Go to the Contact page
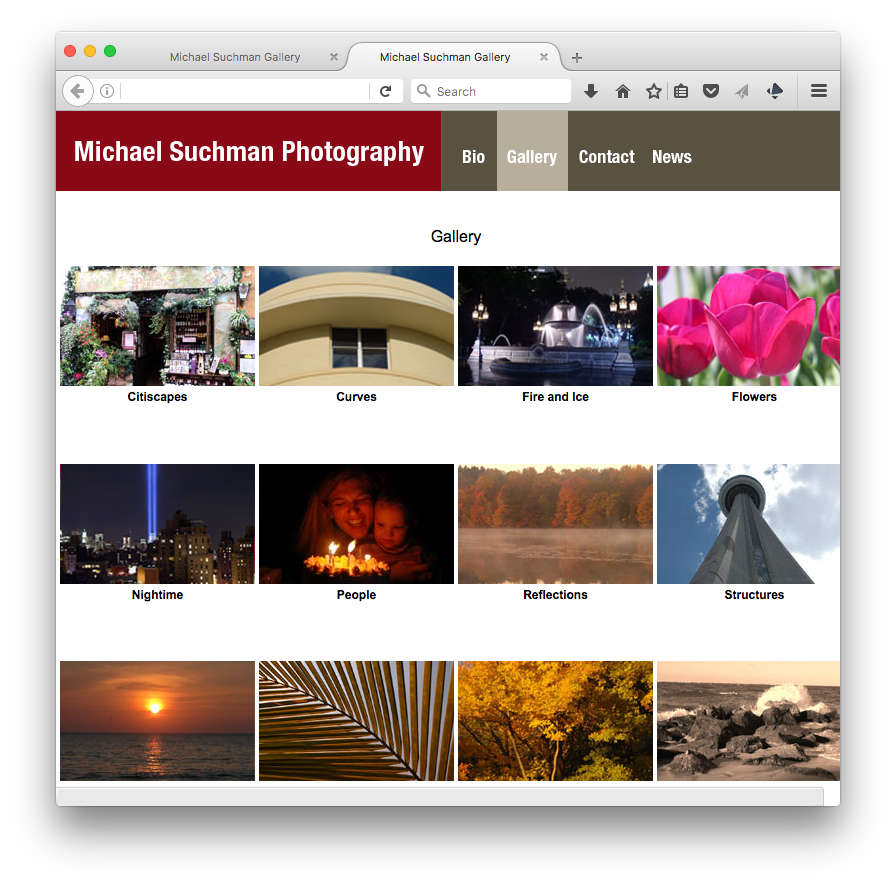Viewport: 896px width, 886px height. pyautogui.click(x=606, y=157)
